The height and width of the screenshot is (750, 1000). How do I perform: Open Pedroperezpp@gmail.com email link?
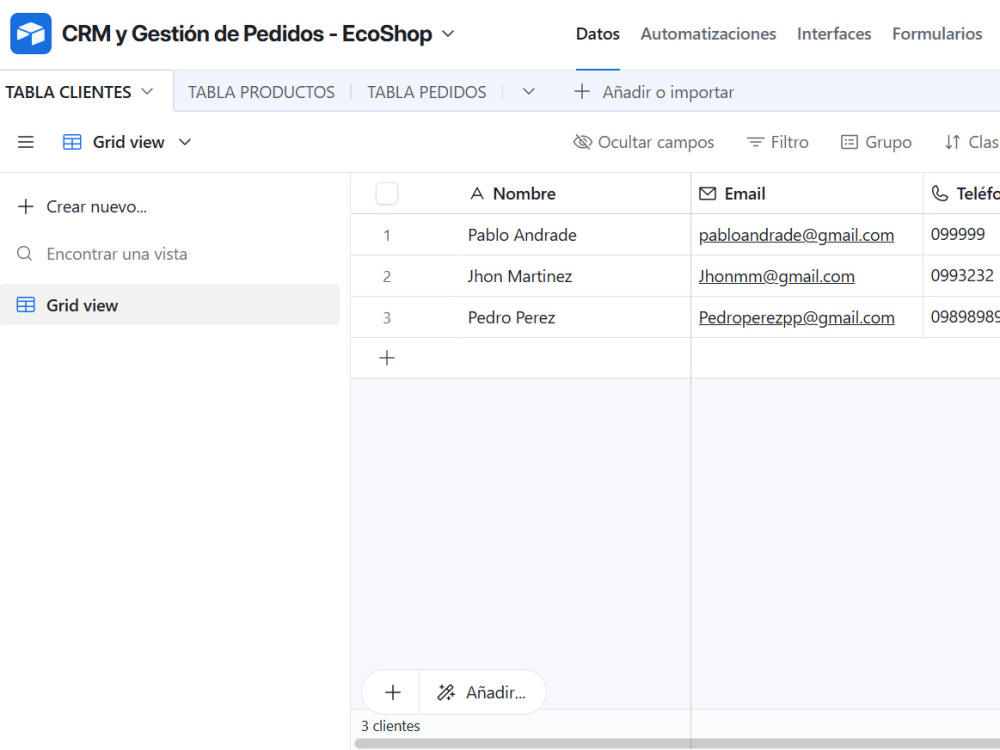coord(797,318)
